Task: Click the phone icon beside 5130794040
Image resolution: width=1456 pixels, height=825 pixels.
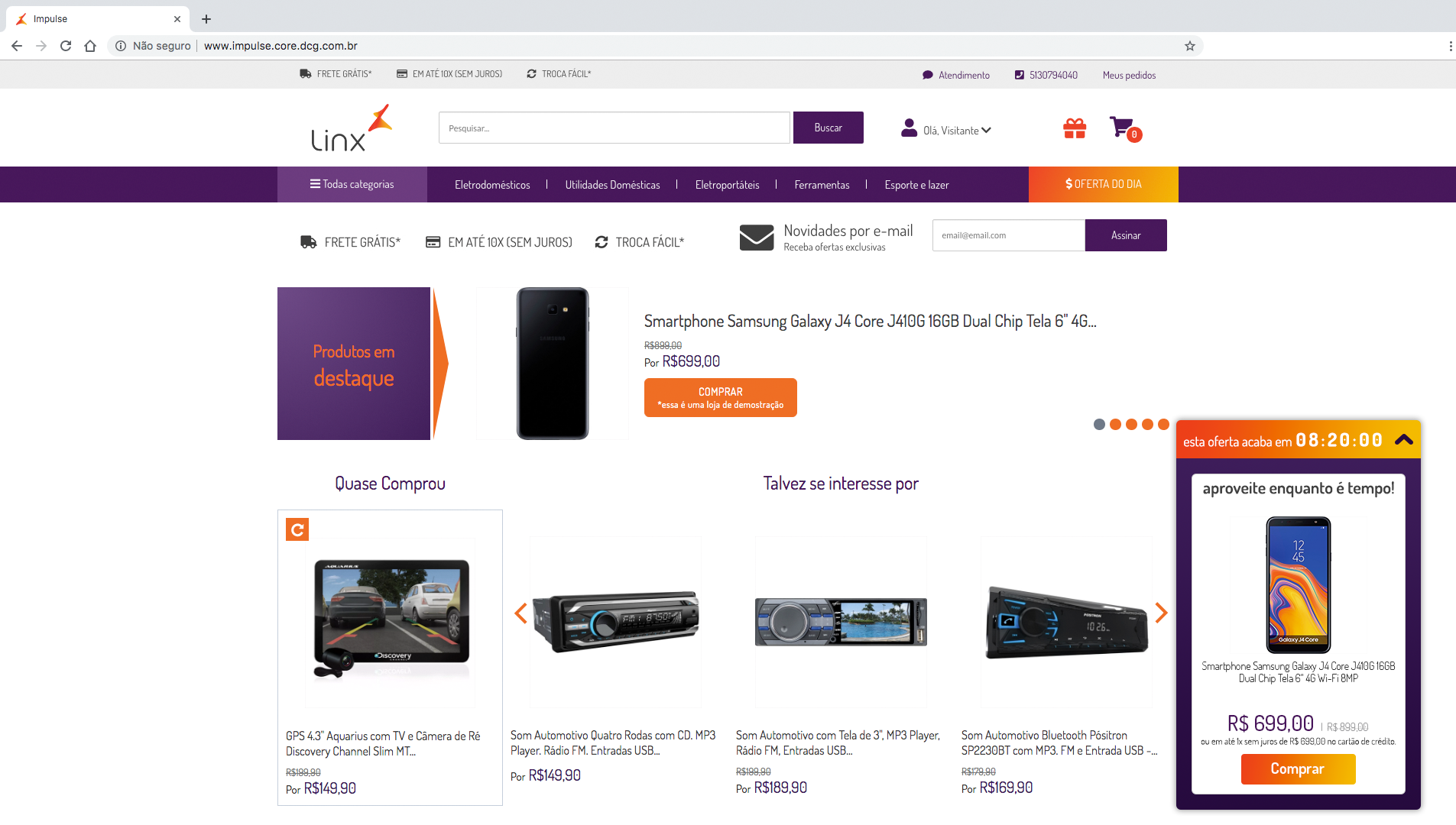Action: (x=1019, y=75)
